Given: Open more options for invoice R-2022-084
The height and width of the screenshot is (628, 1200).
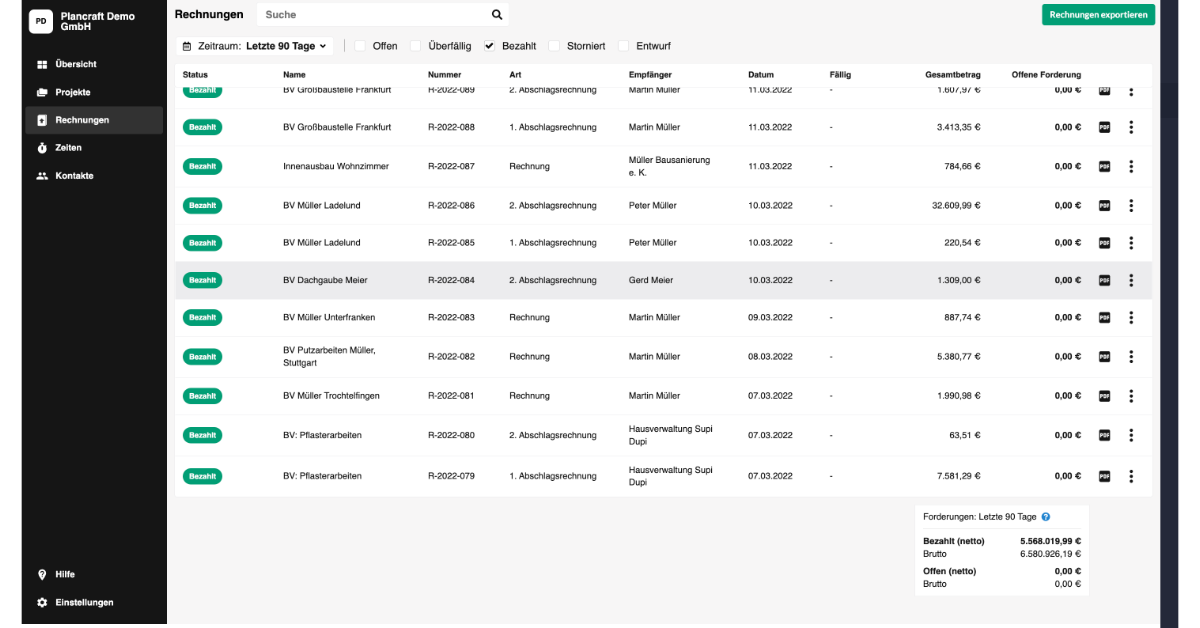Looking at the screenshot, I should 1131,280.
